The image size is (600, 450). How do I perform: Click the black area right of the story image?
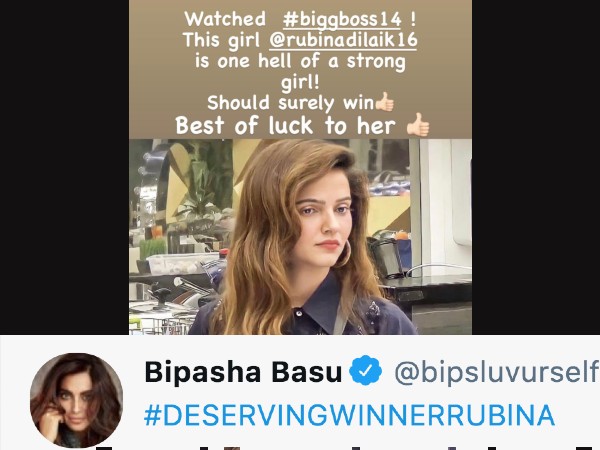pyautogui.click(x=536, y=167)
